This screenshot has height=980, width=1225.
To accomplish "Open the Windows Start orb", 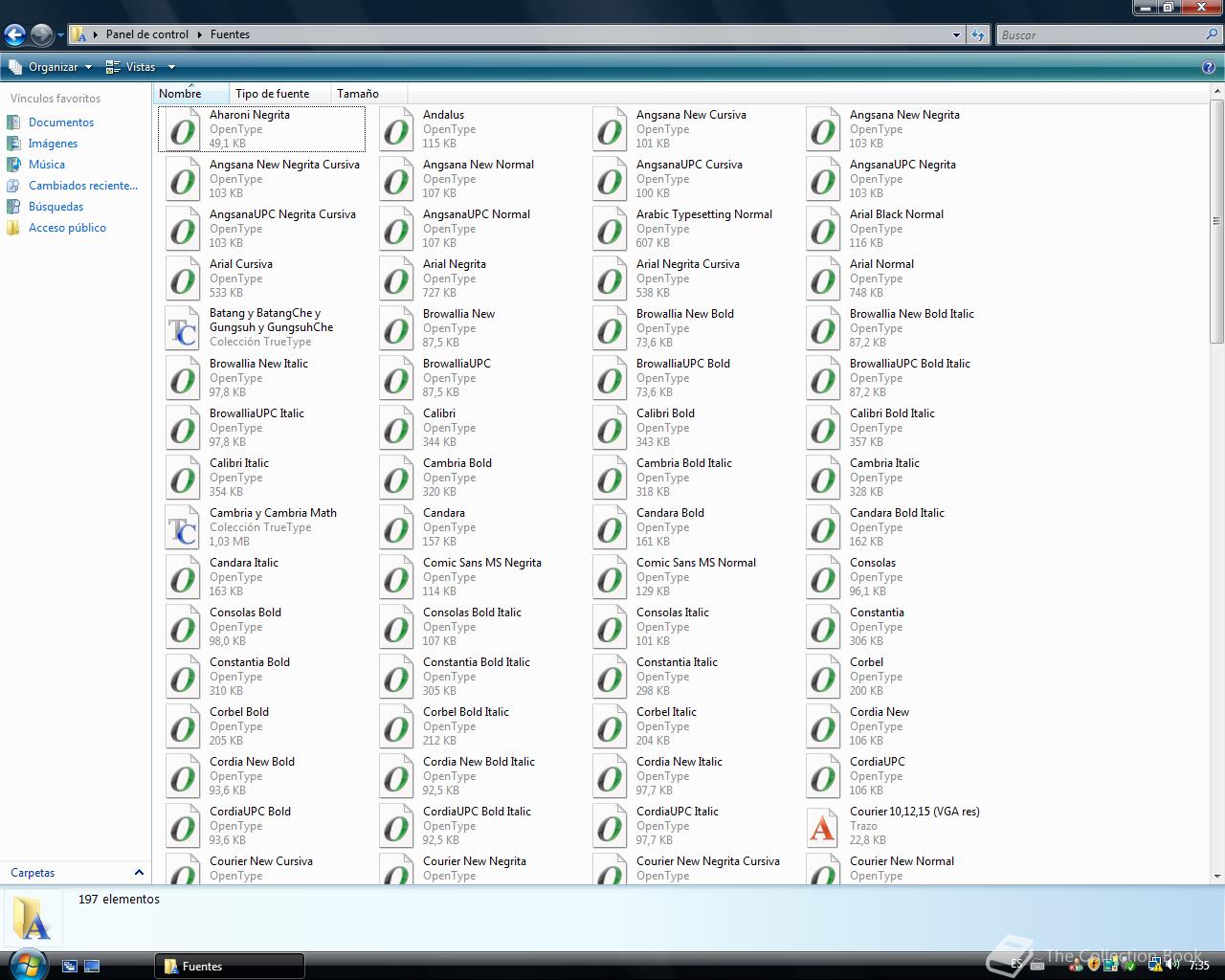I will coord(27,963).
